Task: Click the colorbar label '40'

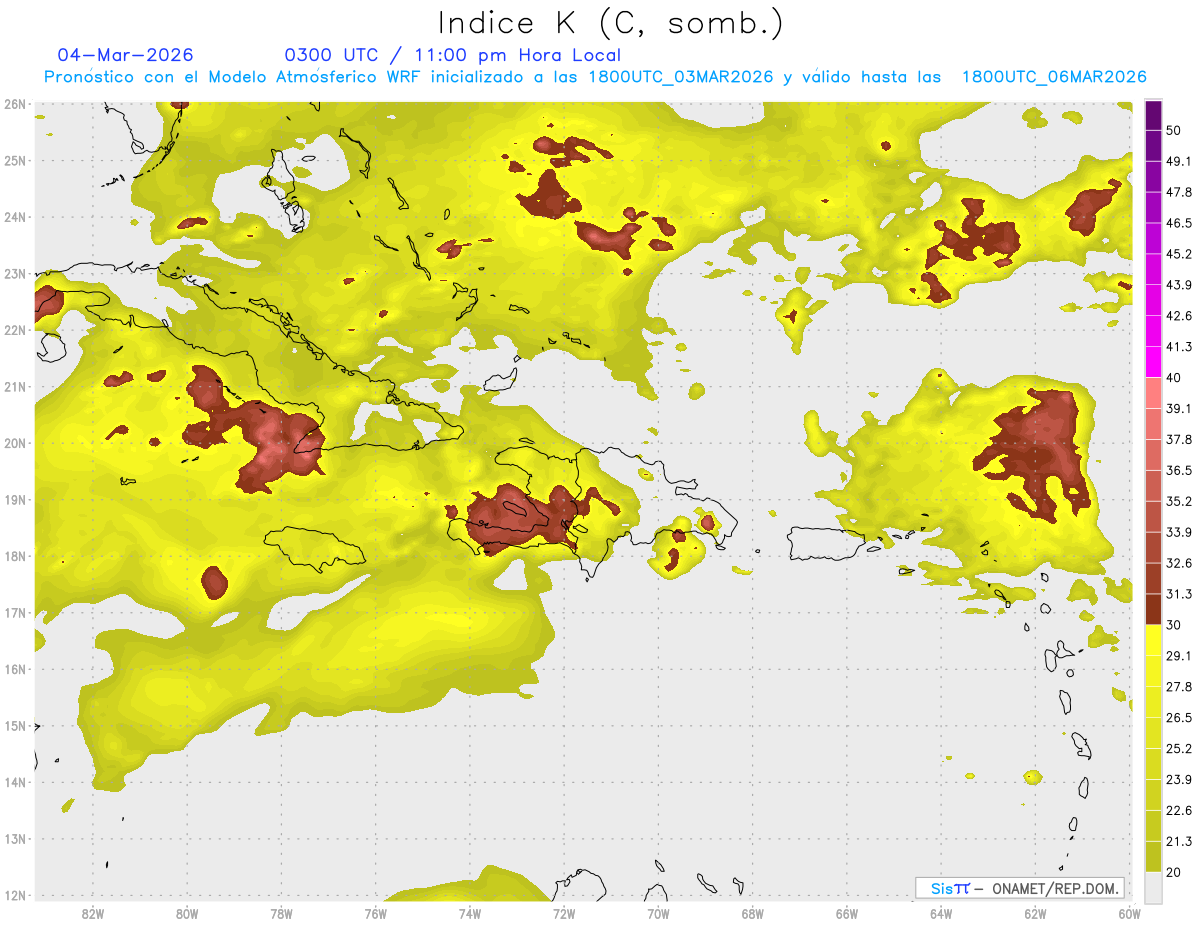Action: pos(1174,378)
